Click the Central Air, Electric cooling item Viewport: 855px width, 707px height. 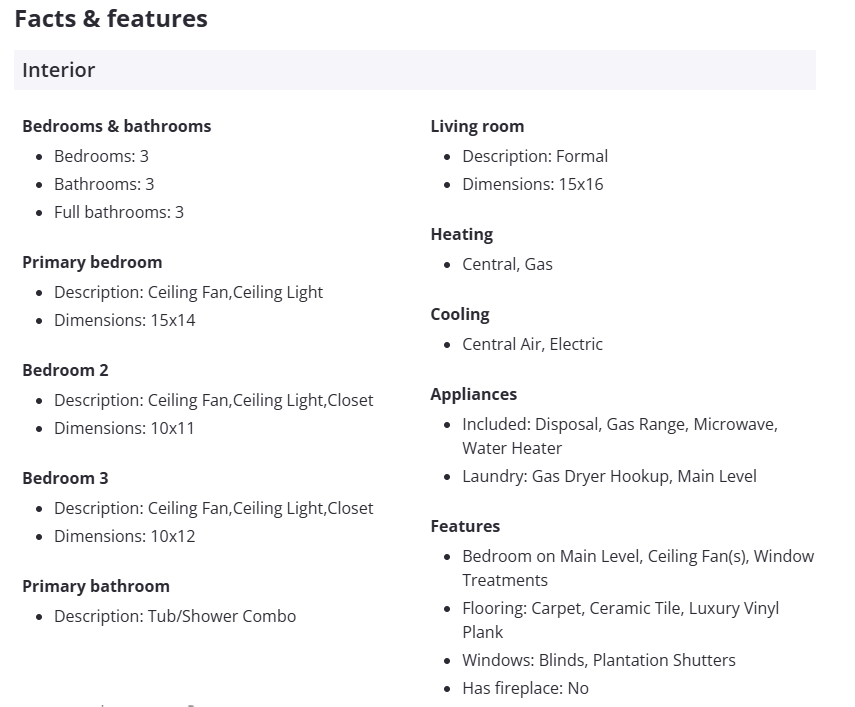pos(532,344)
